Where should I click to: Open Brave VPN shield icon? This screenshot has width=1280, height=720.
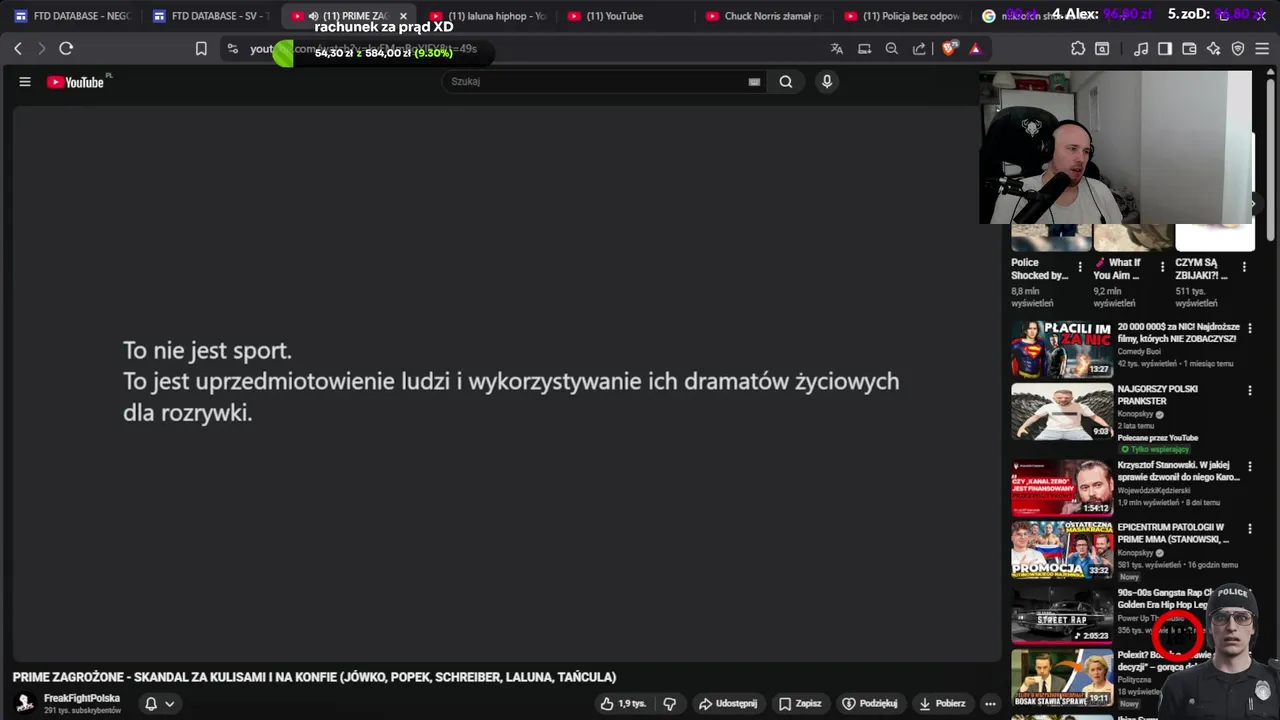tap(1238, 48)
